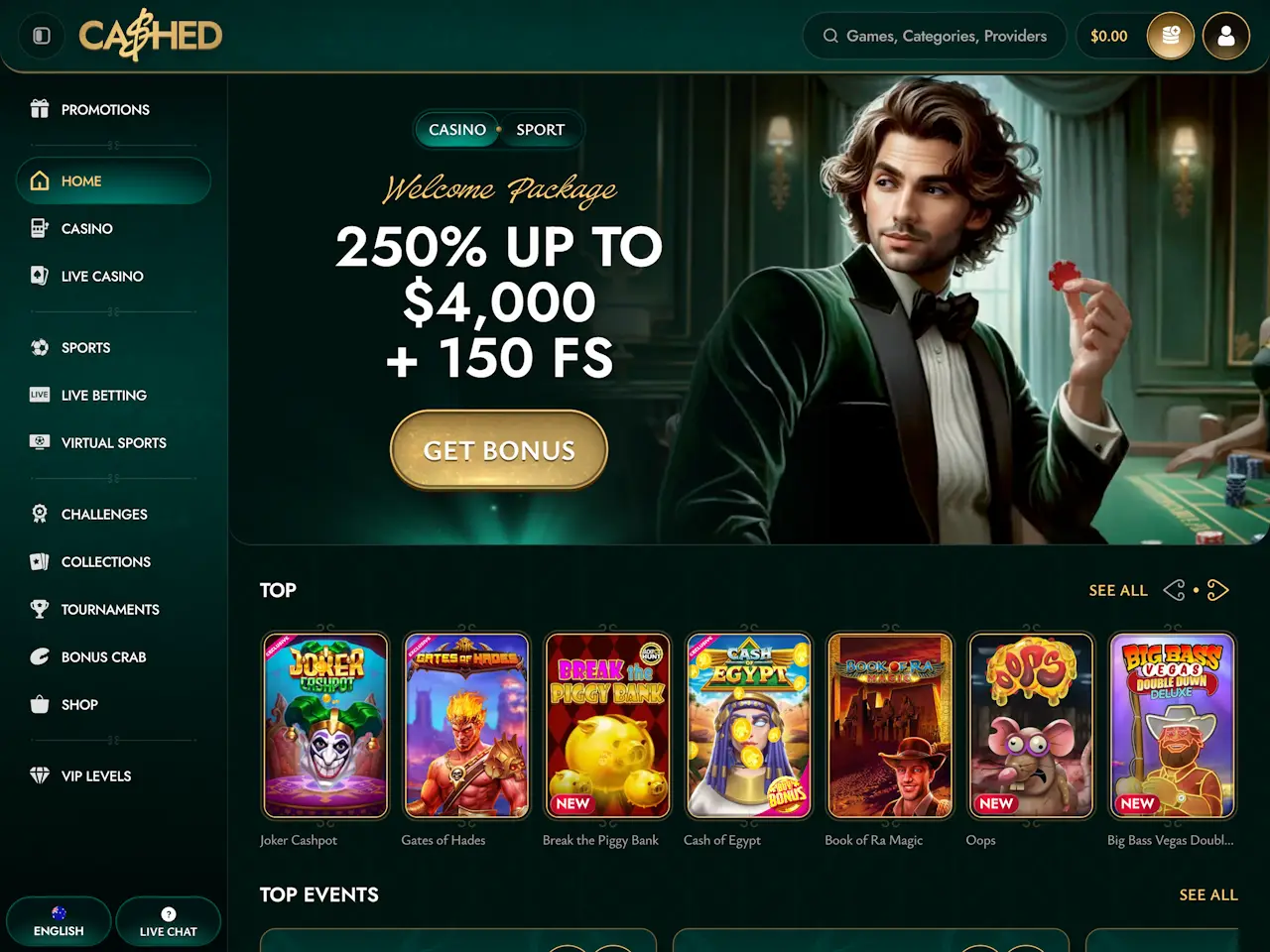
Task: Open the English language selector
Action: tap(59, 922)
